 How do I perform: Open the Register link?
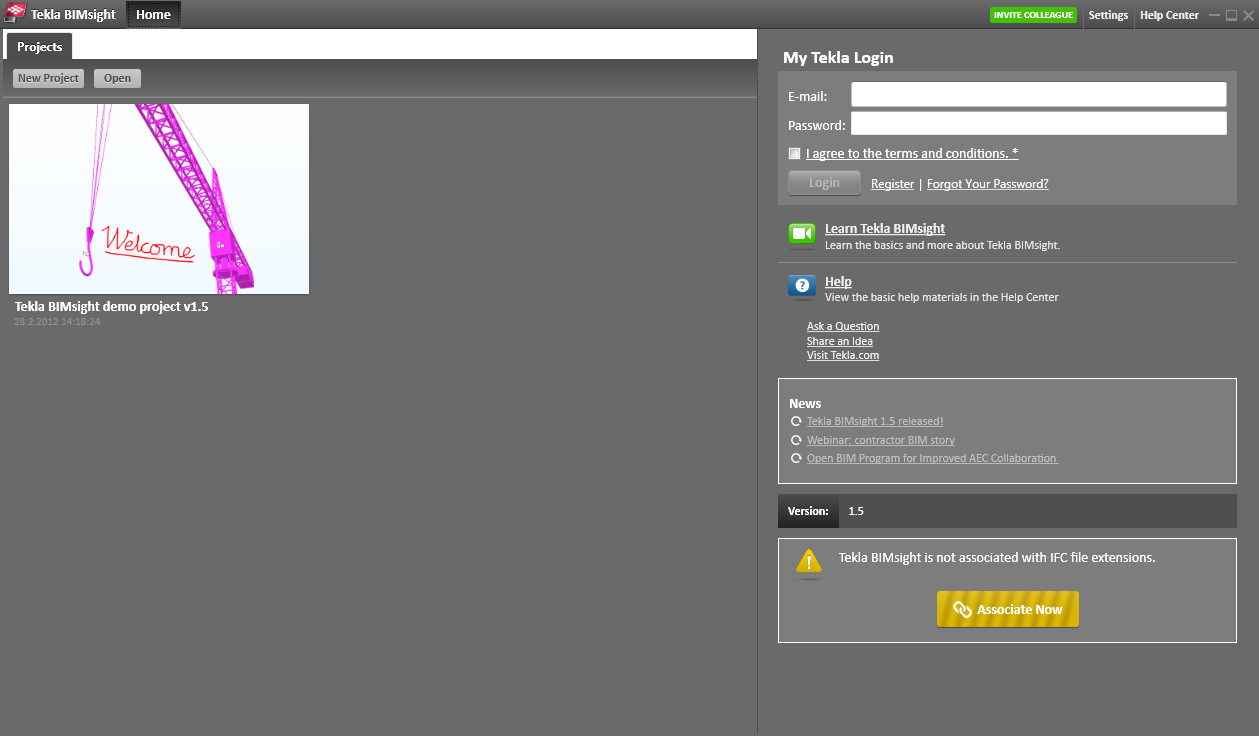(x=892, y=184)
